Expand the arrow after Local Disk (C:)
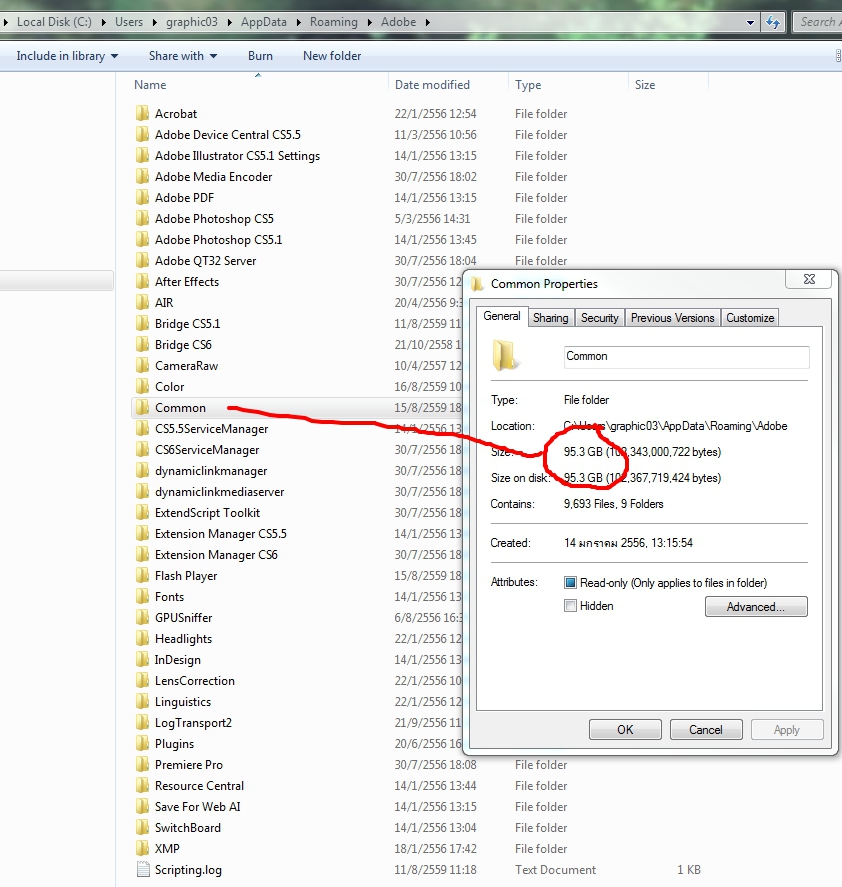The height and width of the screenshot is (887, 842). pos(104,22)
